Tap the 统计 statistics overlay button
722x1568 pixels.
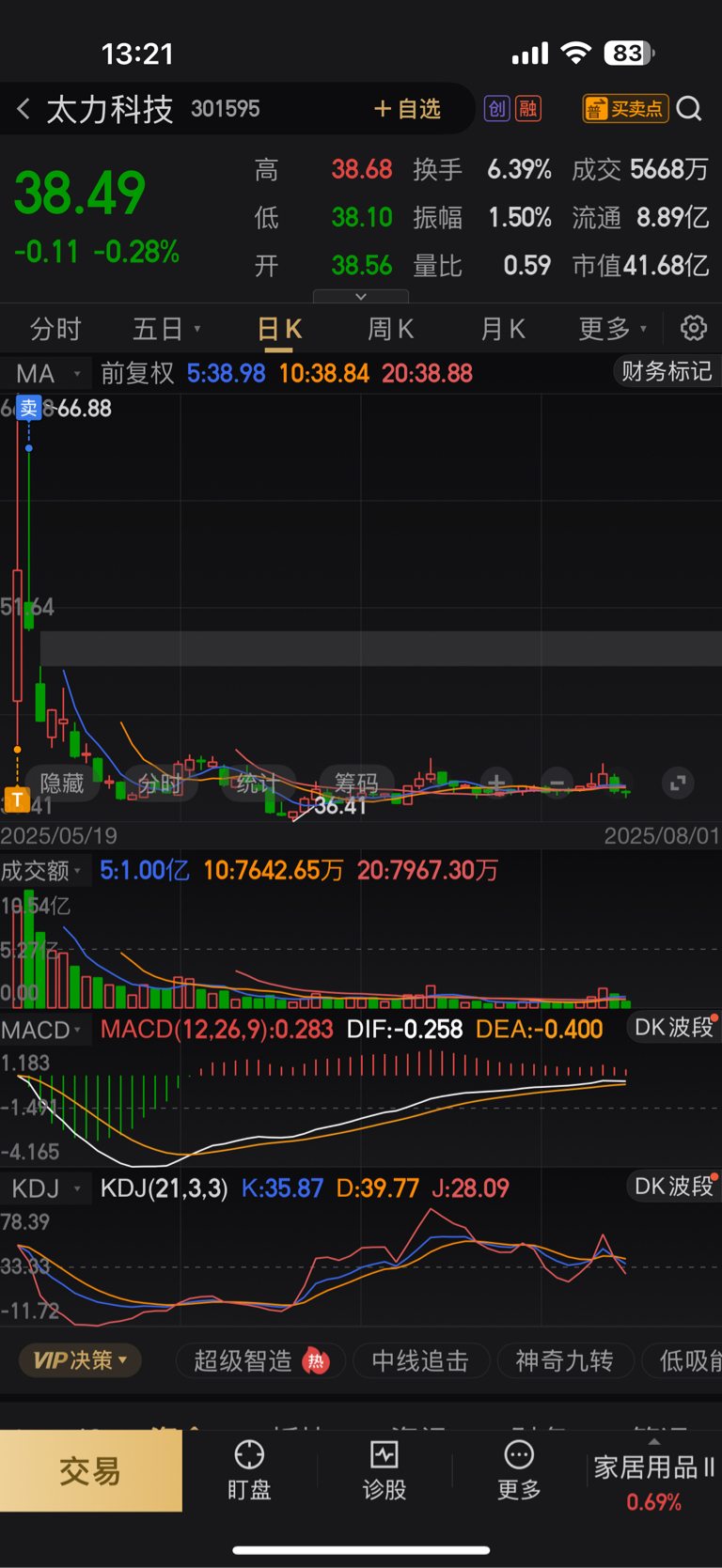(x=257, y=783)
